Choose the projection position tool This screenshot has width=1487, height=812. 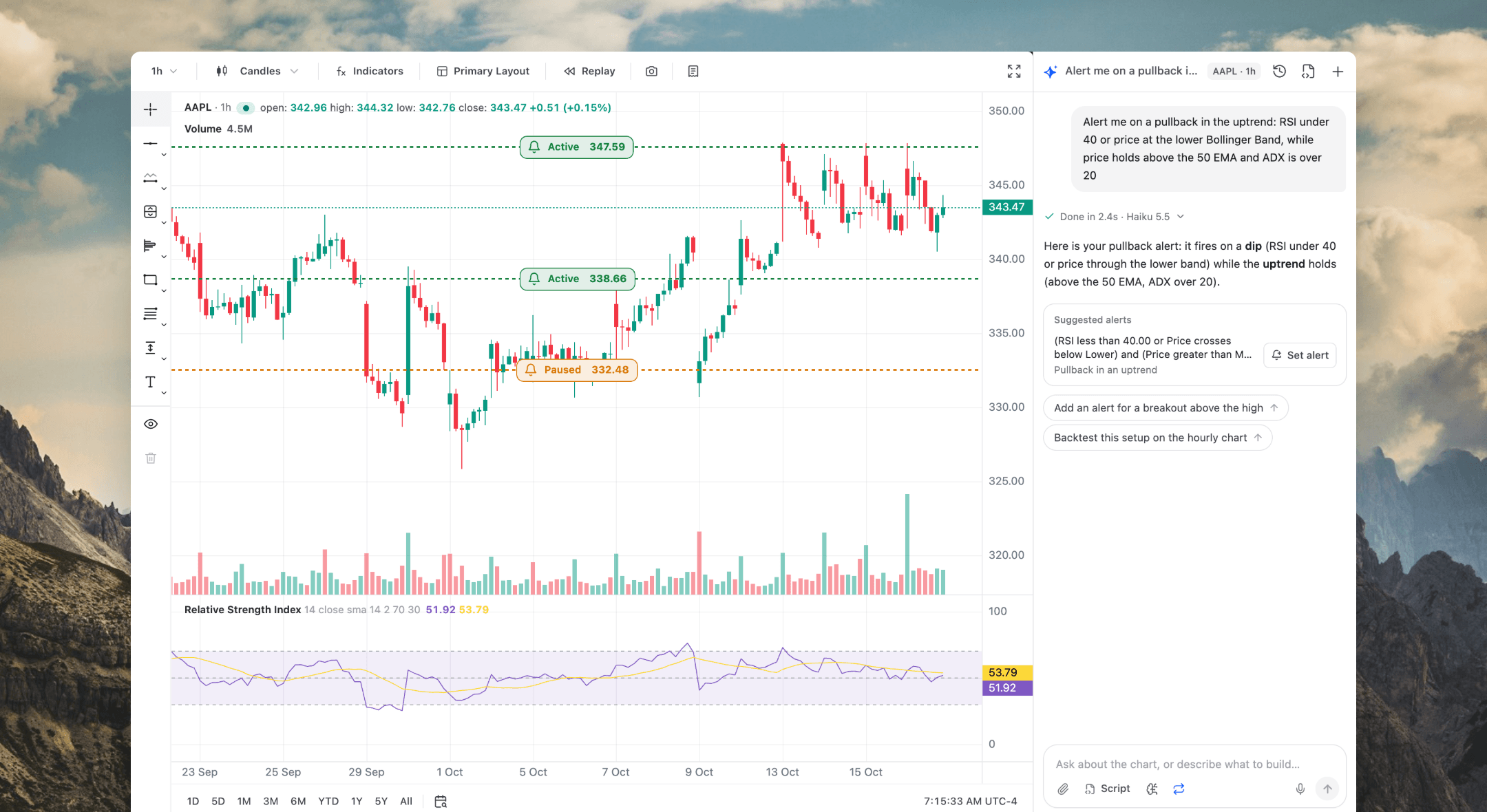tap(150, 211)
